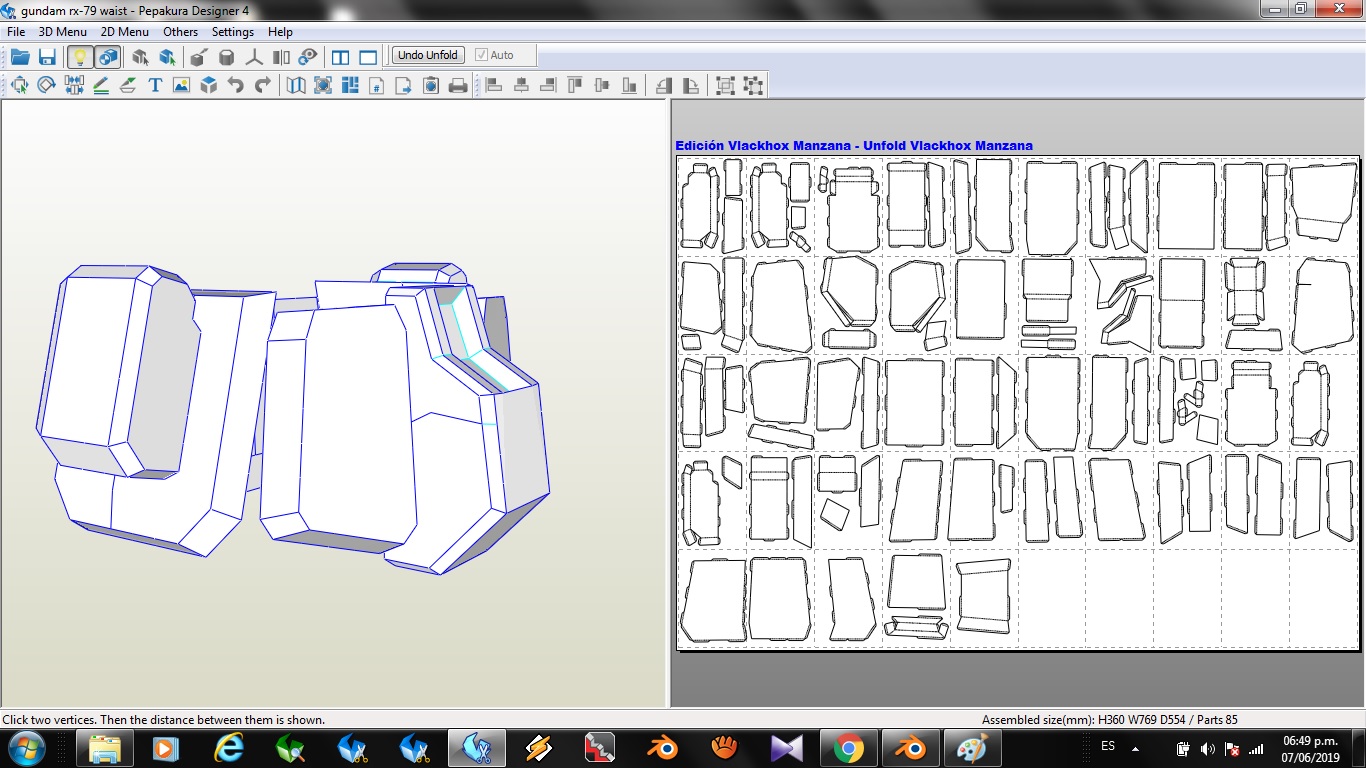Open the Others menu
Screen dimensions: 1366x768
pos(181,32)
